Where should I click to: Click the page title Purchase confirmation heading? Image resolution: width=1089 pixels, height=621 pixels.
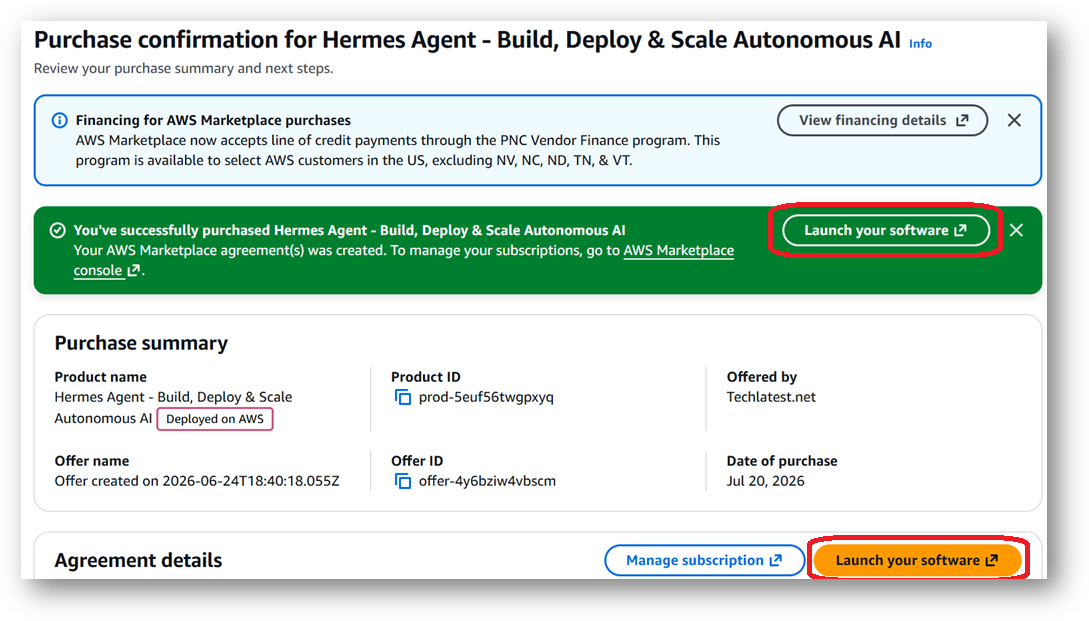(x=467, y=40)
